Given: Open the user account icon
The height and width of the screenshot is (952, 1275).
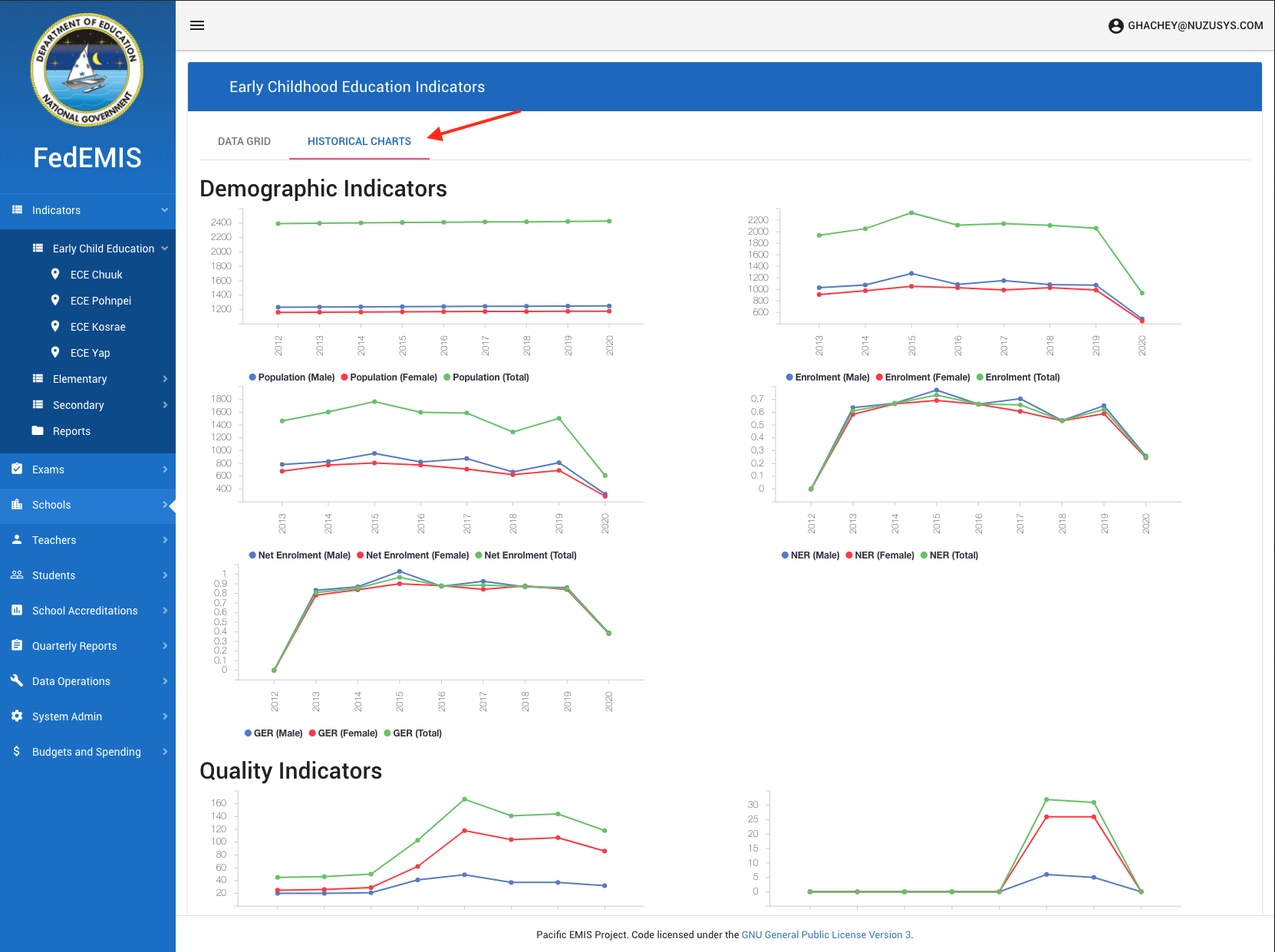Looking at the screenshot, I should tap(1115, 26).
